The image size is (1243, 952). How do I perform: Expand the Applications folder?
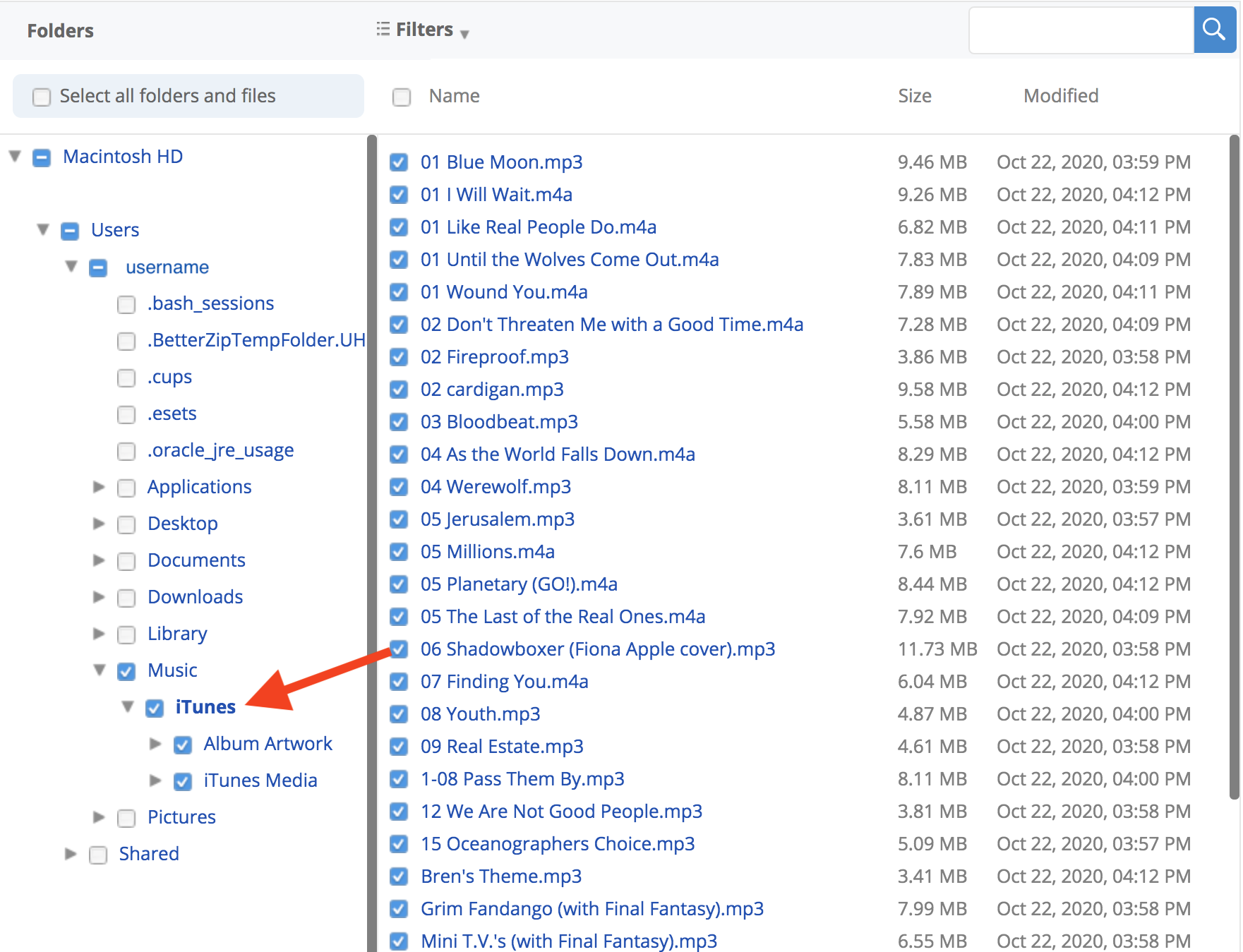[x=99, y=487]
